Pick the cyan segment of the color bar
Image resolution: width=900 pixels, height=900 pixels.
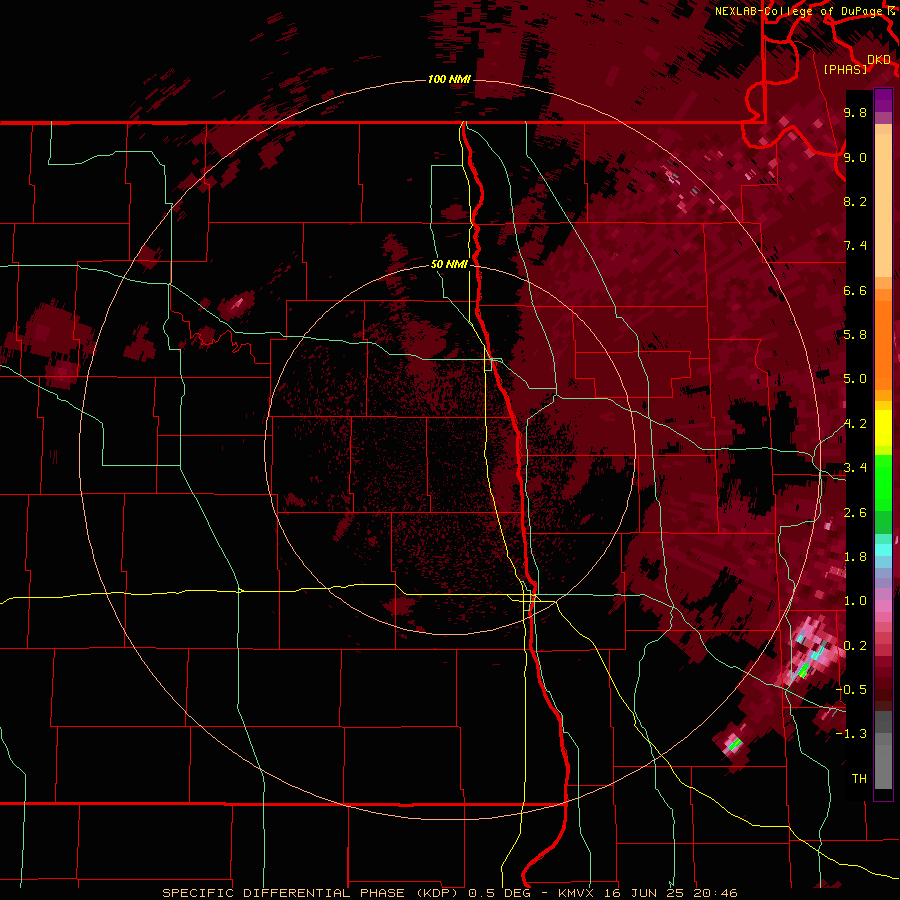point(883,550)
